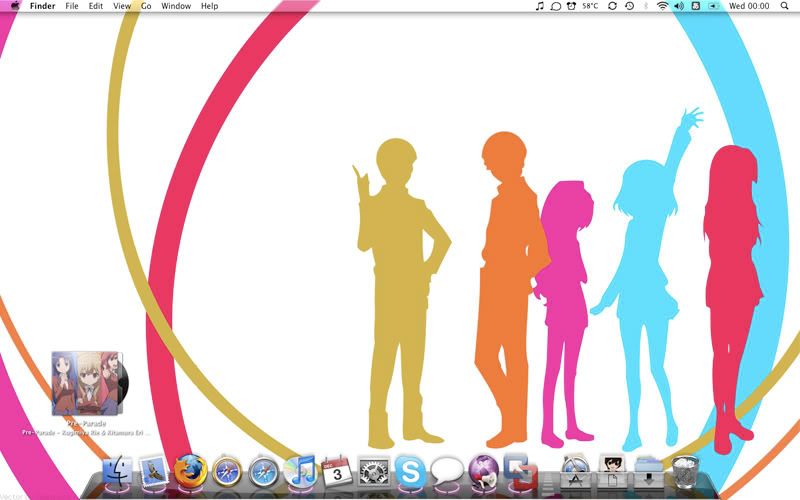Image resolution: width=800 pixels, height=500 pixels.
Task: Open Firefox from the dock
Action: coord(191,470)
